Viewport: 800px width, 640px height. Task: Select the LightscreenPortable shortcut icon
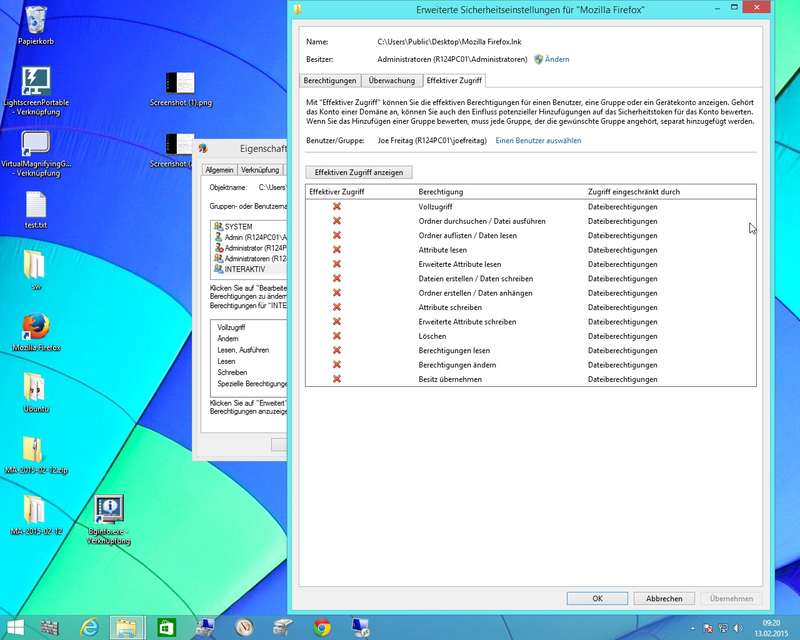click(35, 82)
